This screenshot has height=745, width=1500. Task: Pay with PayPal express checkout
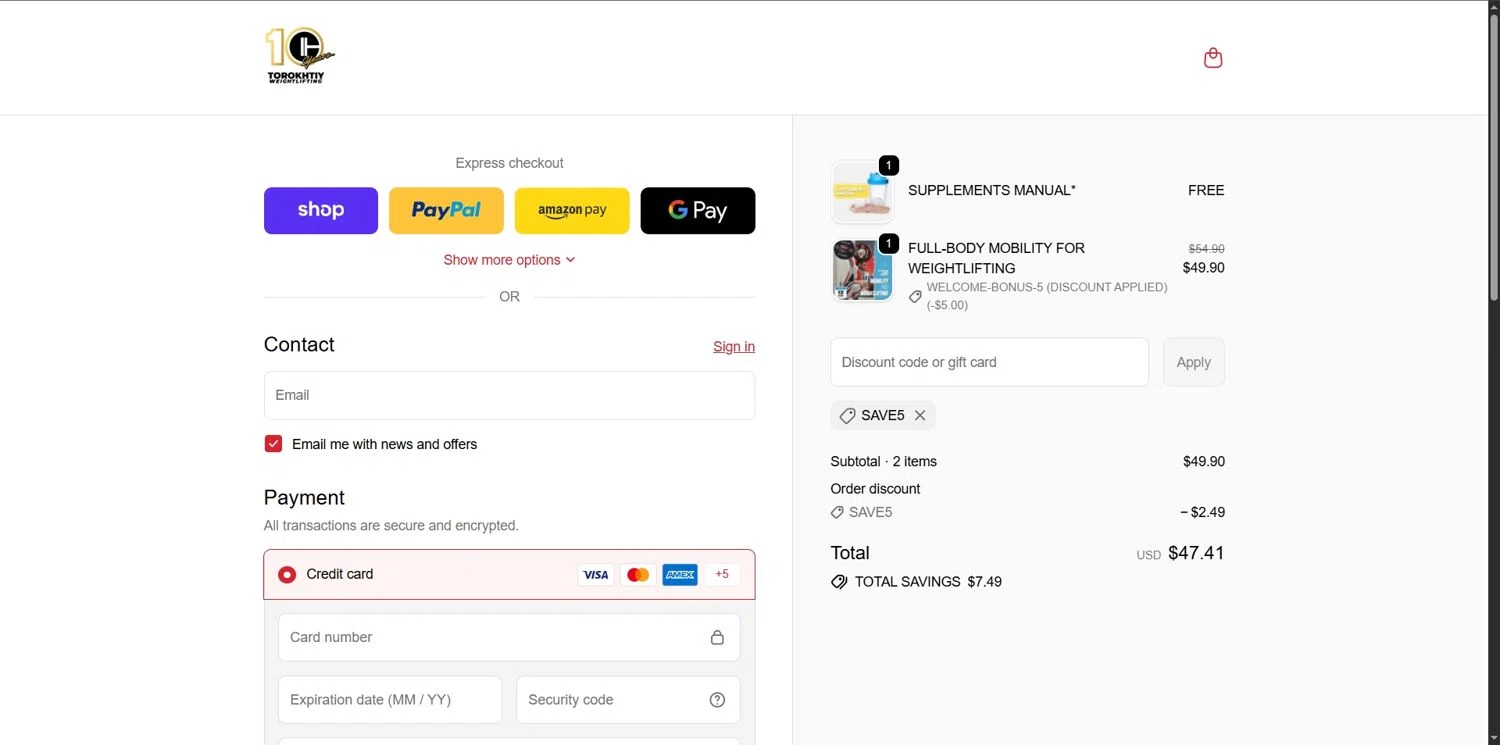446,210
